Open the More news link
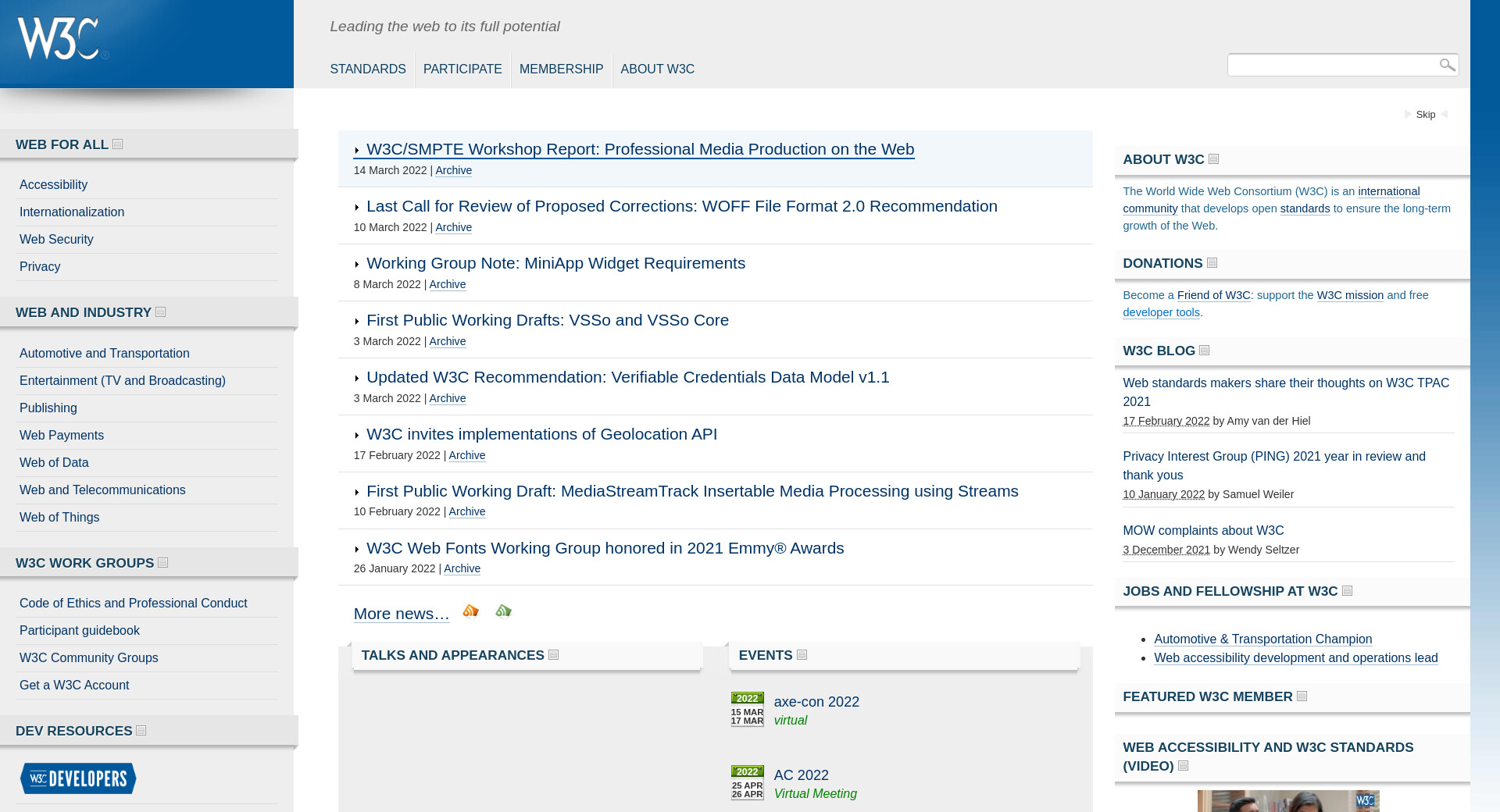The width and height of the screenshot is (1500, 812). pyautogui.click(x=401, y=614)
